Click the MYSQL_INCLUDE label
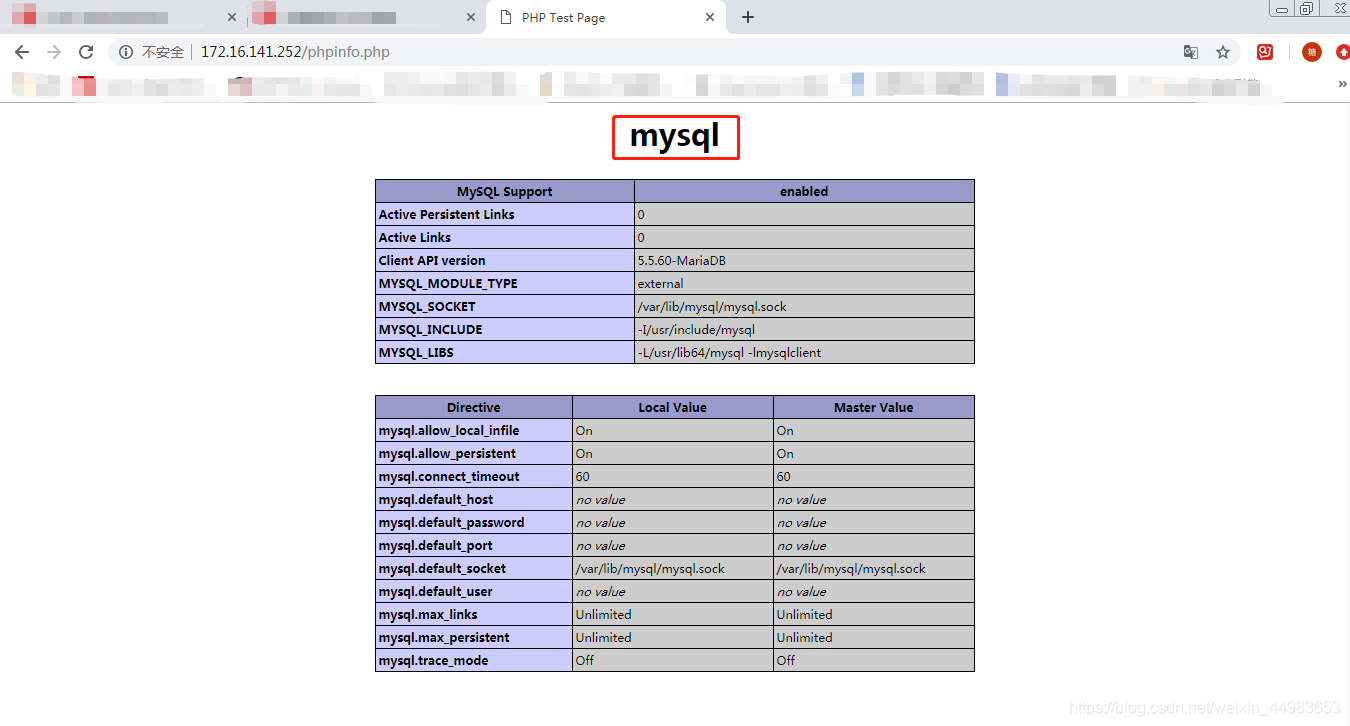Screen dimensions: 1350x726 (431, 329)
